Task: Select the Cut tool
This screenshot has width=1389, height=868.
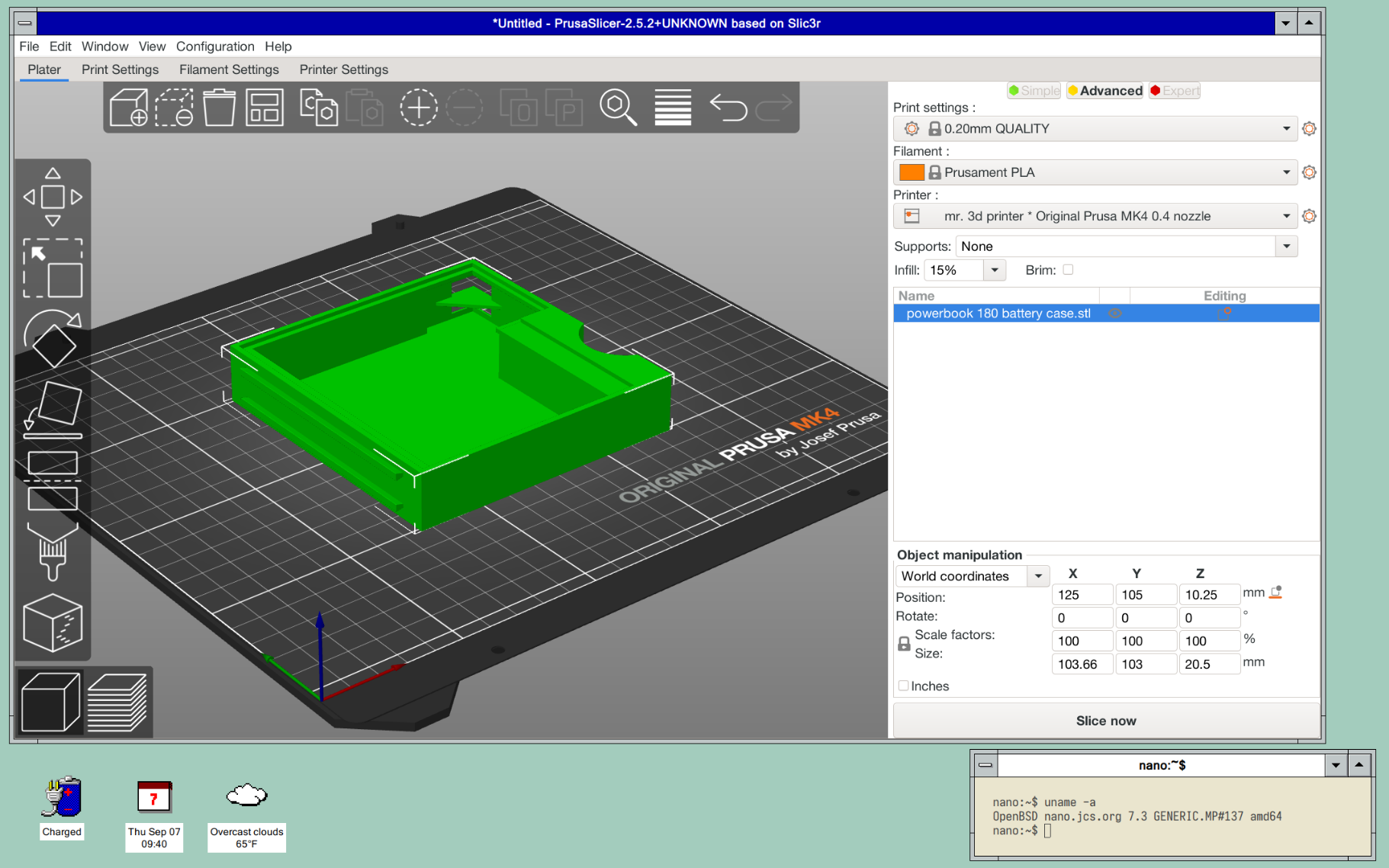Action: pos(53,481)
